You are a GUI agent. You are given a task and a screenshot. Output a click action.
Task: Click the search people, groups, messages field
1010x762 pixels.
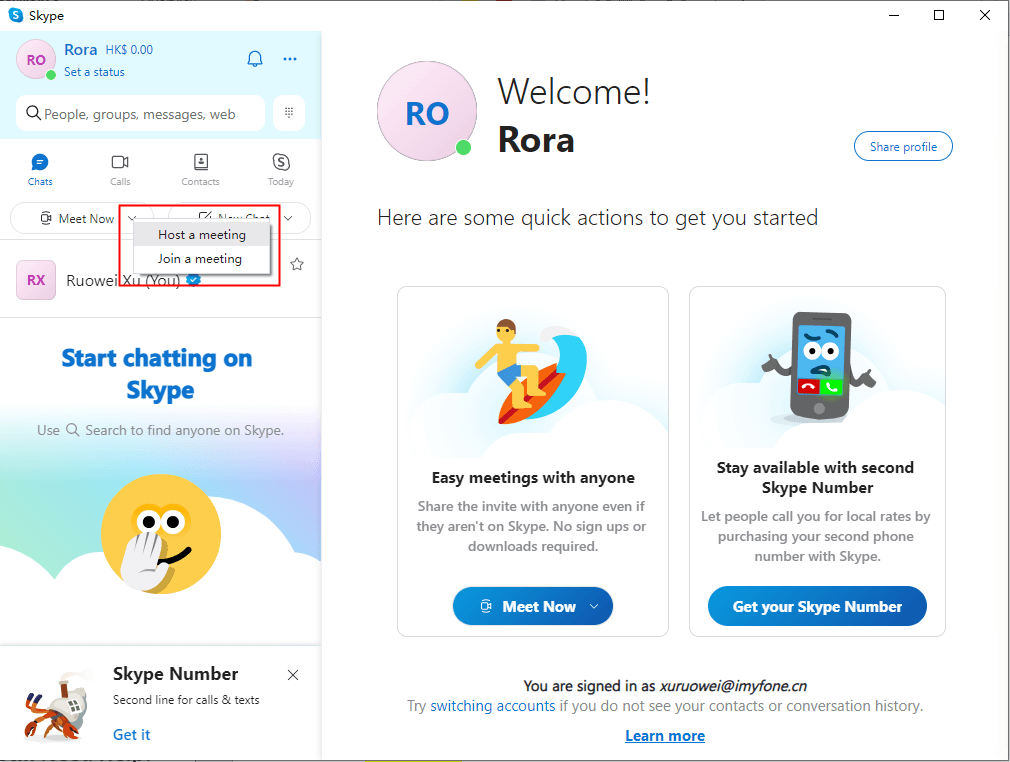140,113
